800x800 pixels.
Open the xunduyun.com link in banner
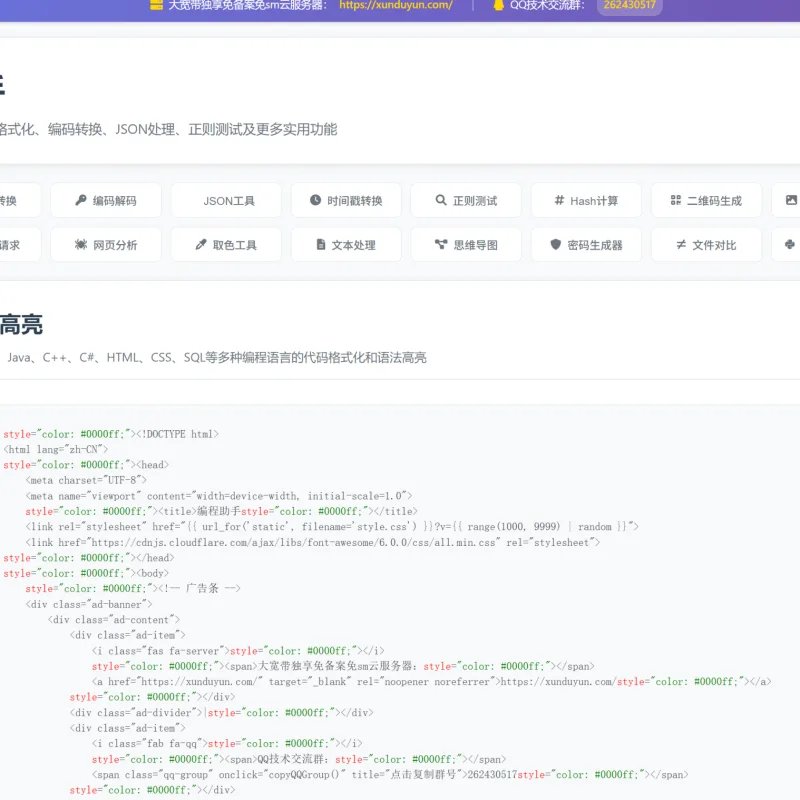396,5
